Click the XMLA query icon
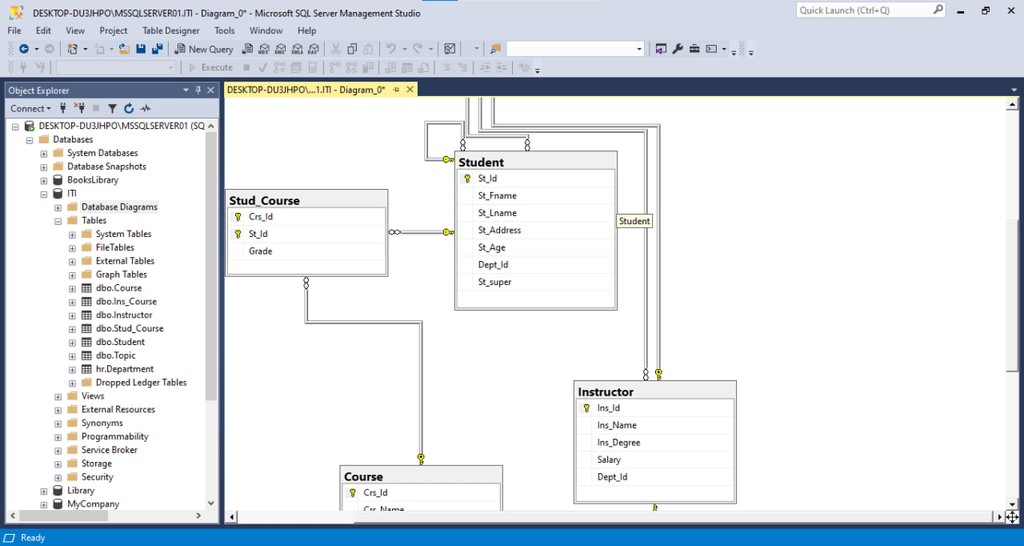 (297, 49)
